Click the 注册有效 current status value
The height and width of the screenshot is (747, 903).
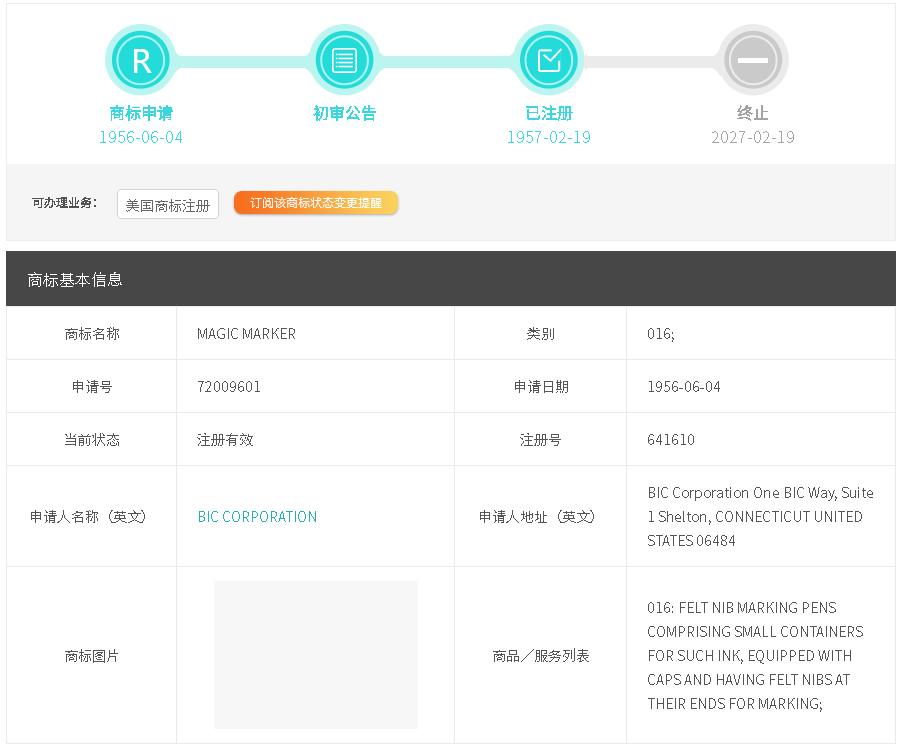[x=225, y=440]
